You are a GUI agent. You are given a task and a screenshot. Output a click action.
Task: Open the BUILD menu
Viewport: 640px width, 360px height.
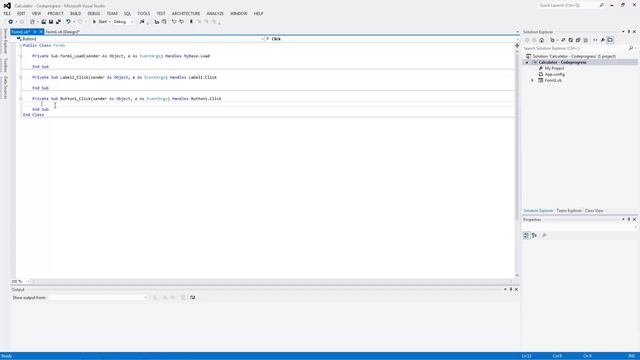click(x=76, y=13)
